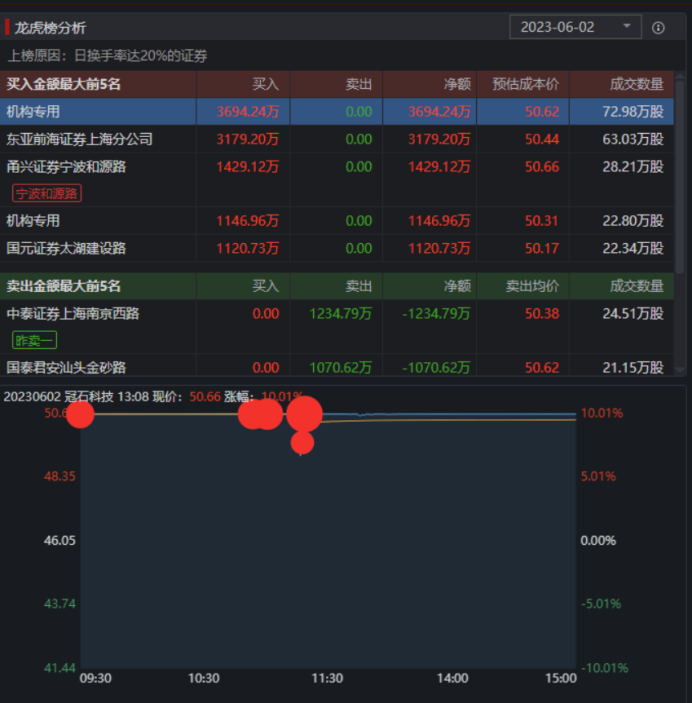This screenshot has height=703, width=692.
Task: Click the 成交数量 header in the sell table
Action: (x=636, y=286)
